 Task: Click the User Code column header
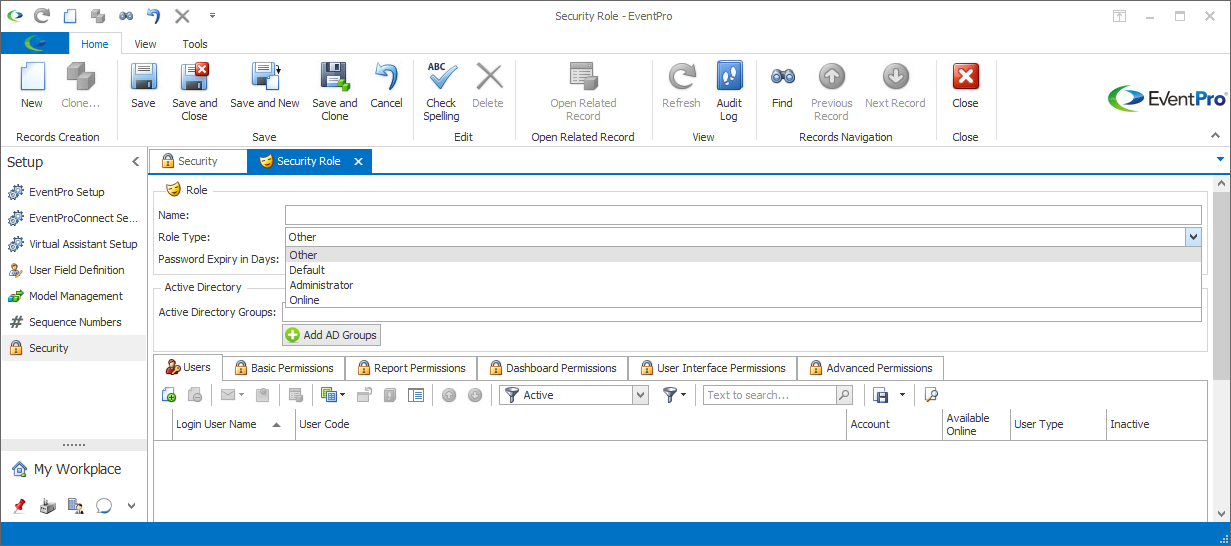pos(571,424)
